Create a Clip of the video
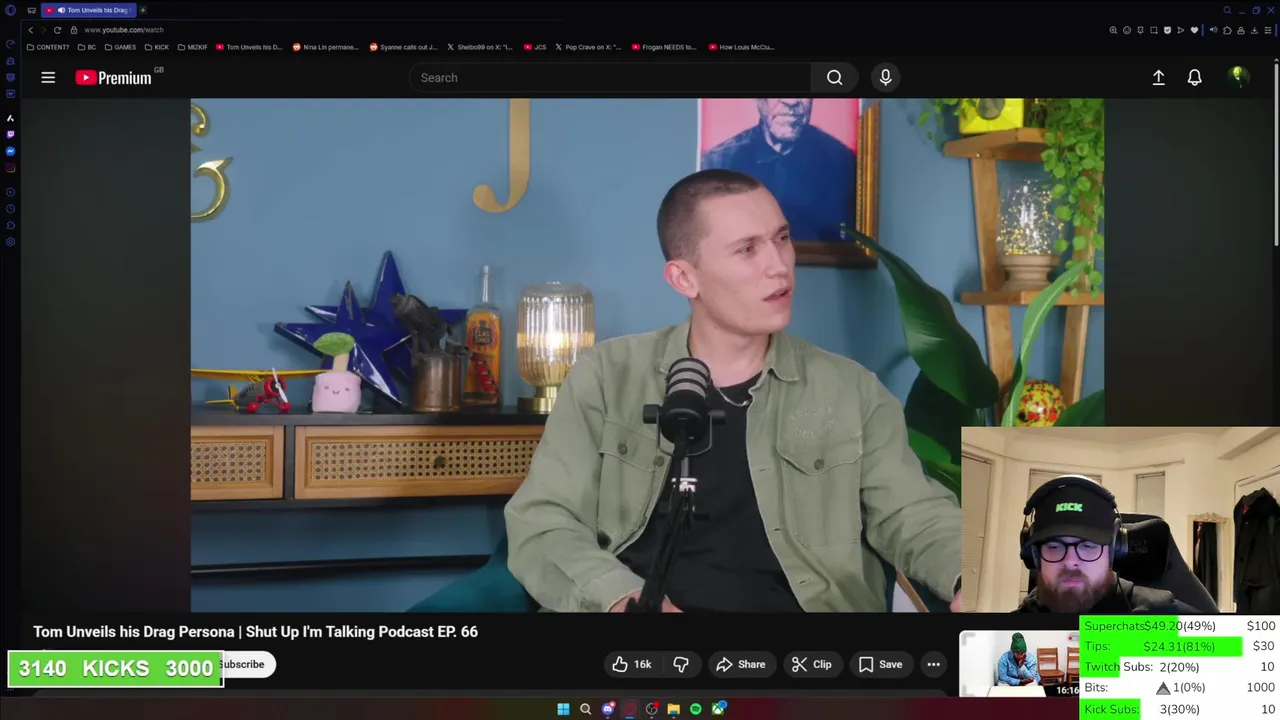Screen dimensions: 1280x720 click(x=811, y=664)
